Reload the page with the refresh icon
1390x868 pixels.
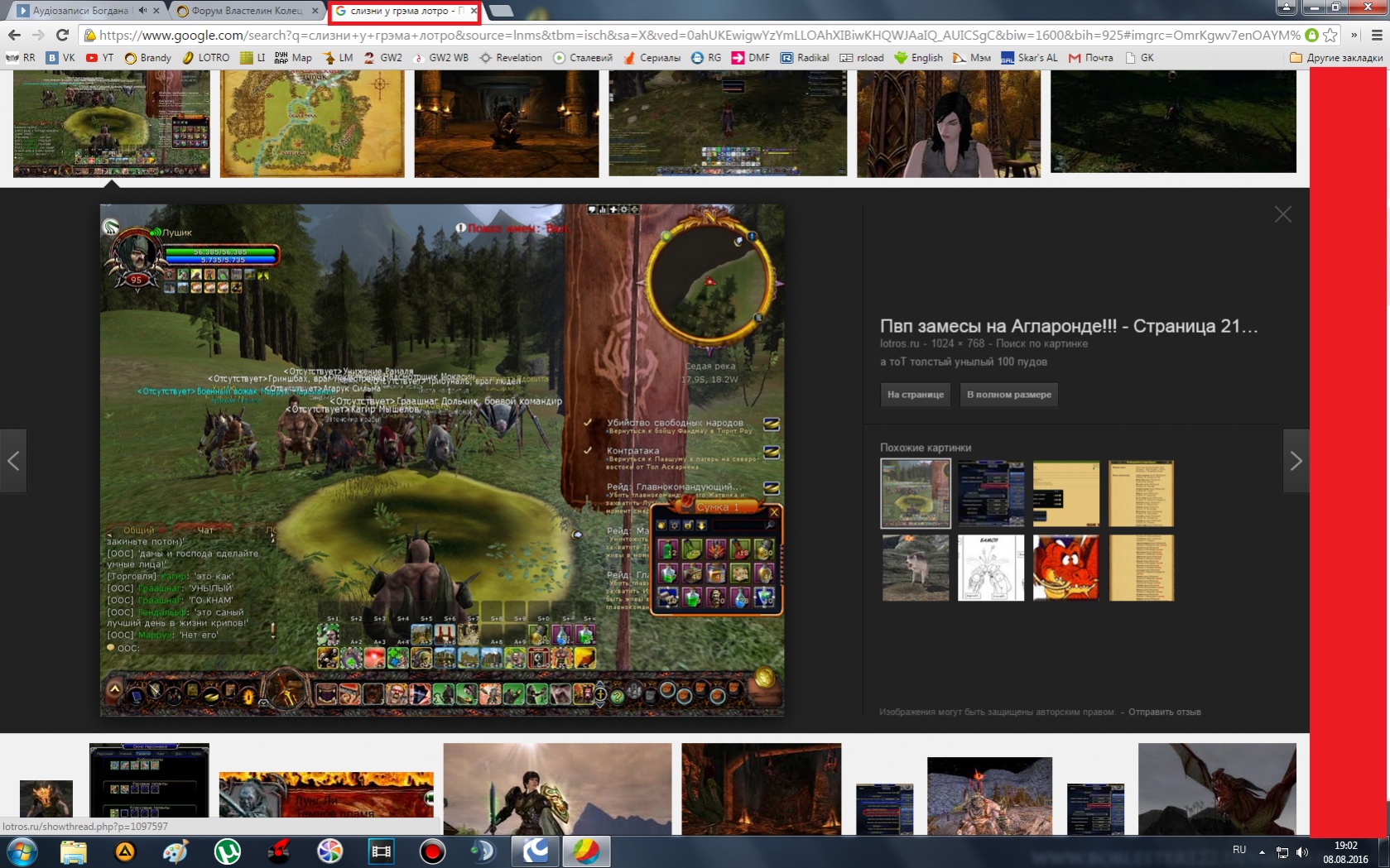coord(62,35)
